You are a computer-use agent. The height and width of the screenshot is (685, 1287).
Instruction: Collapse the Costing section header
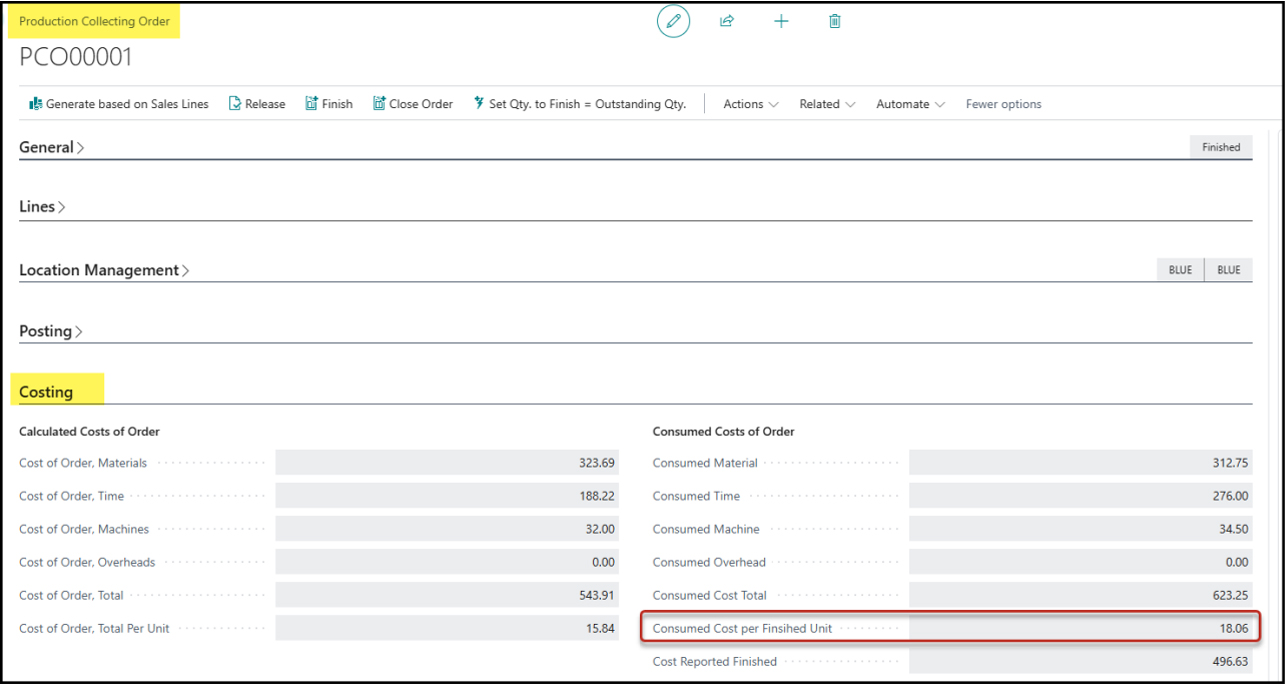46,392
